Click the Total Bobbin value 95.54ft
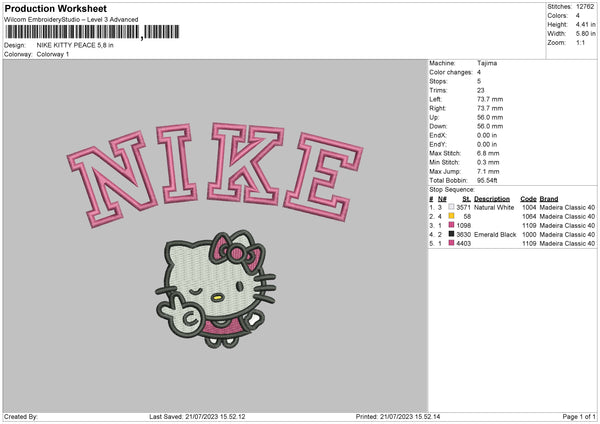This screenshot has height=424, width=600. (487, 181)
